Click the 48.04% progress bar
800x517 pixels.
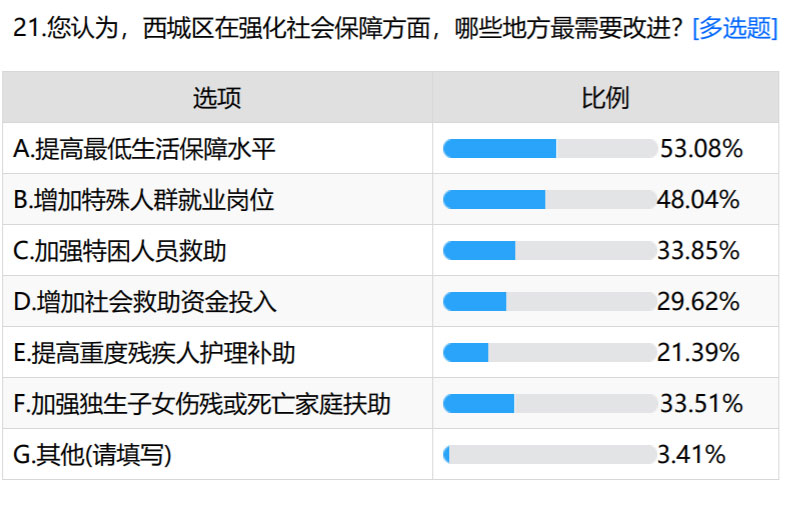pos(550,200)
